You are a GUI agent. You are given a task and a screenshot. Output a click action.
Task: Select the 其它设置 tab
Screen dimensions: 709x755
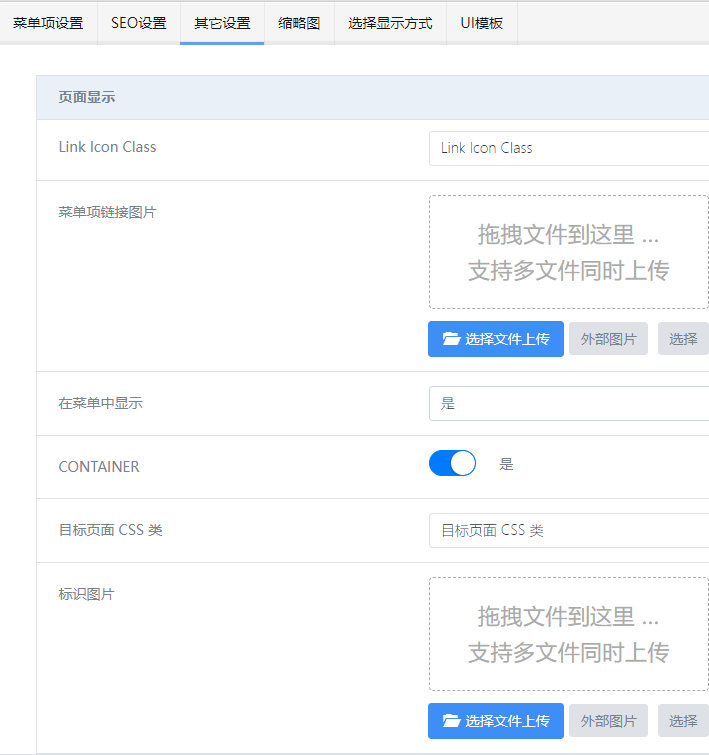222,23
